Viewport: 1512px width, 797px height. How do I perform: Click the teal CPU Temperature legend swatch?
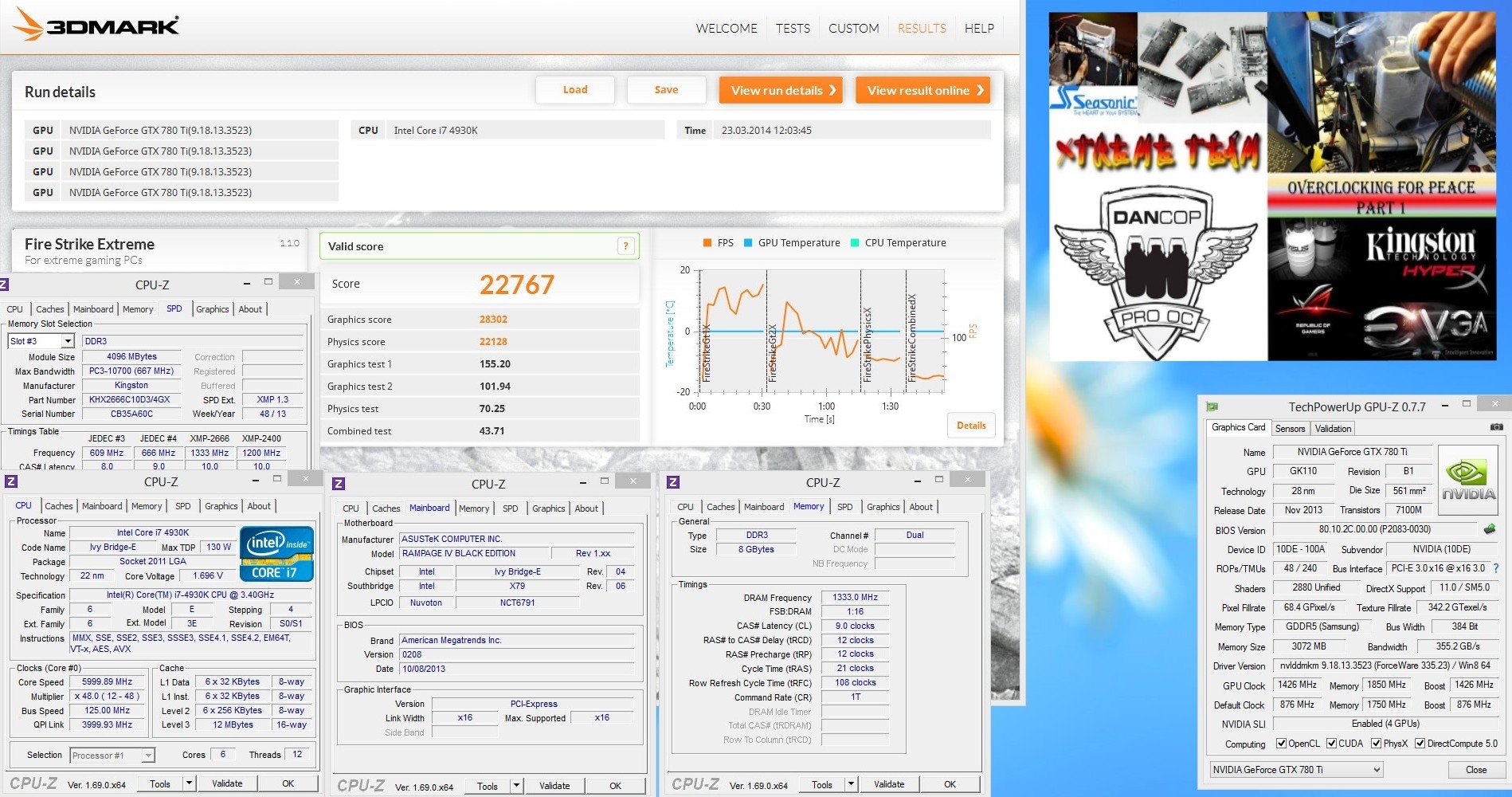point(855,243)
